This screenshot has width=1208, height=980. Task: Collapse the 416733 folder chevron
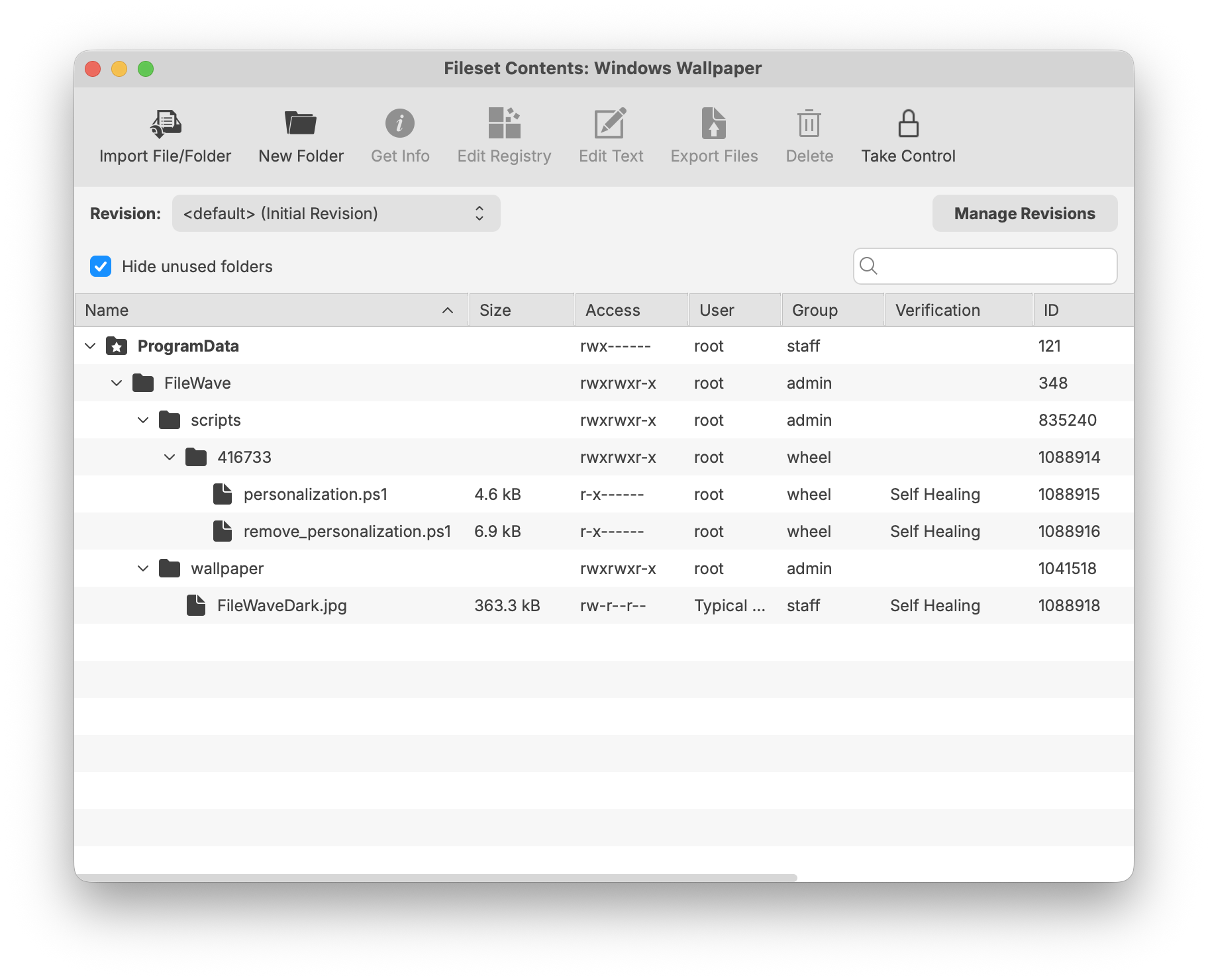coord(170,458)
